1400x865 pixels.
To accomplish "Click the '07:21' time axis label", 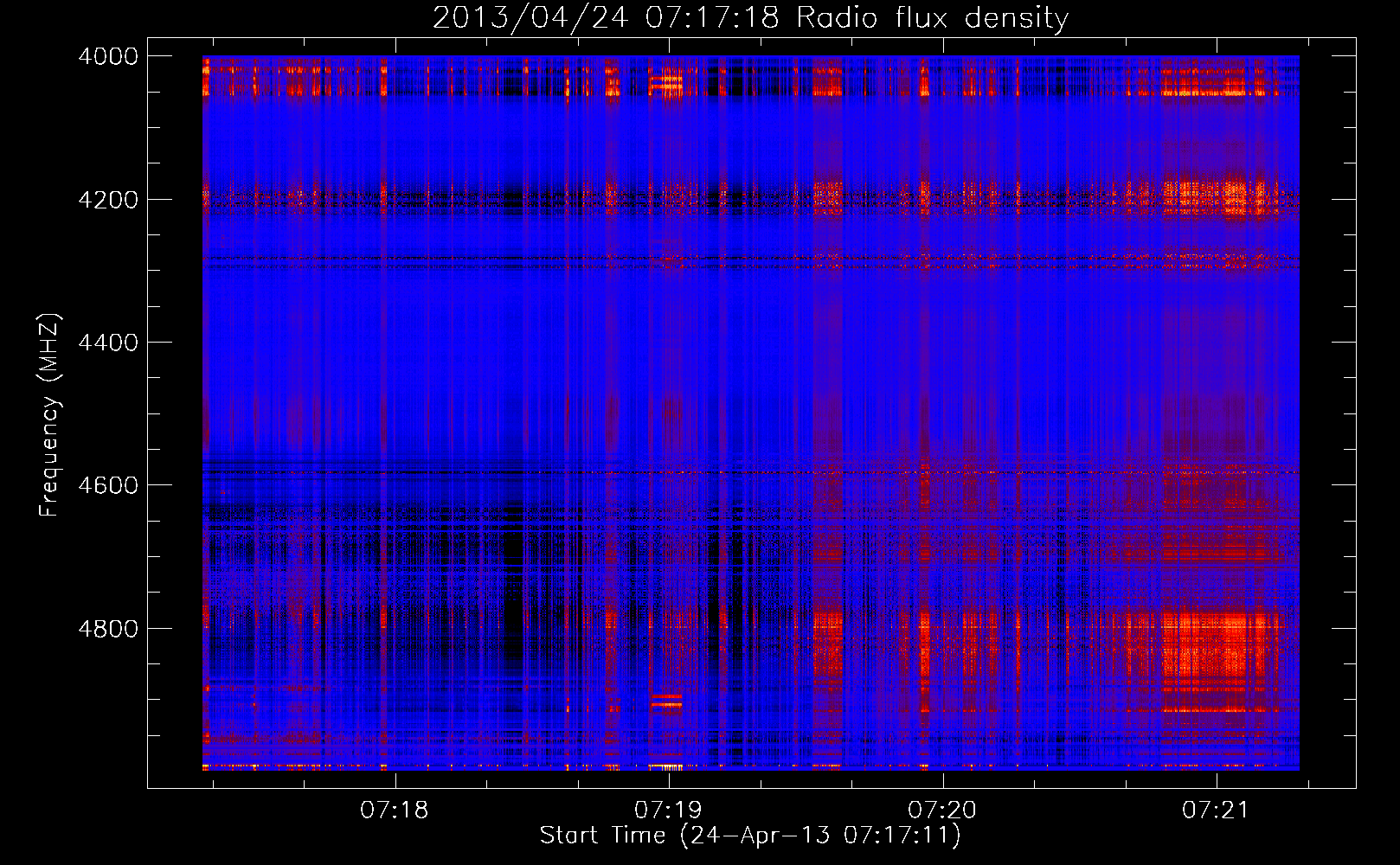I will pyautogui.click(x=1217, y=811).
